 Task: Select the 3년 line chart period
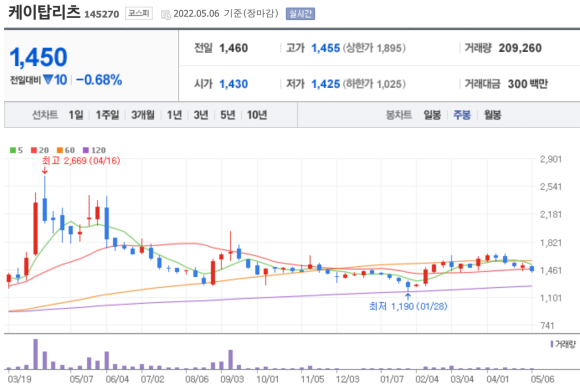coord(201,115)
